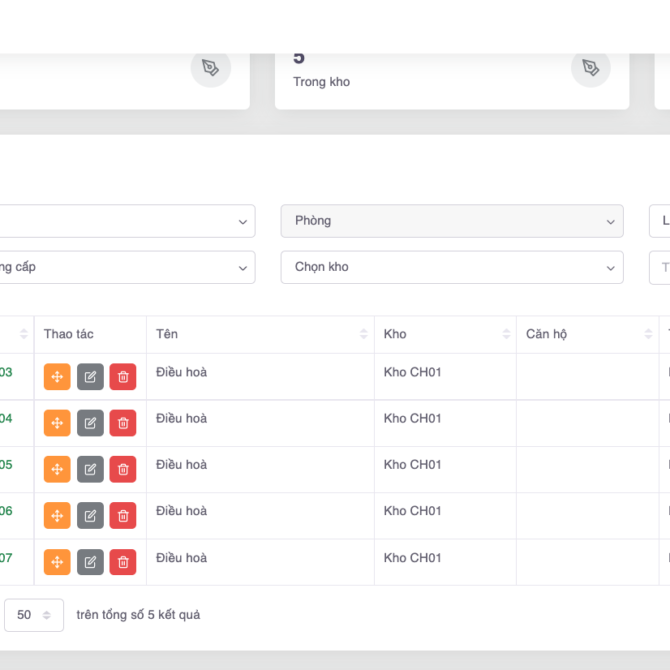The image size is (670, 670).
Task: Click the red trash icon in row 07
Action: [123, 562]
